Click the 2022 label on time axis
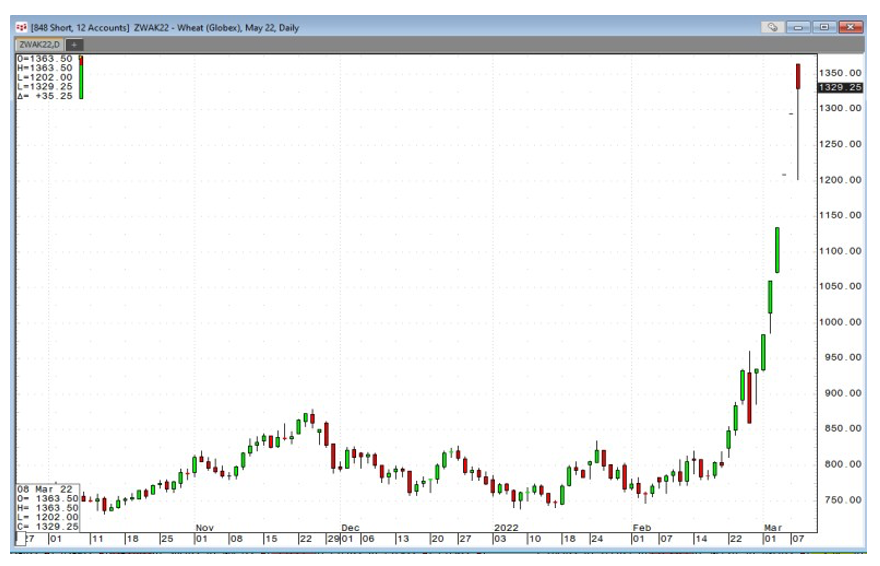Screen dimensions: 880x566 [x=507, y=527]
